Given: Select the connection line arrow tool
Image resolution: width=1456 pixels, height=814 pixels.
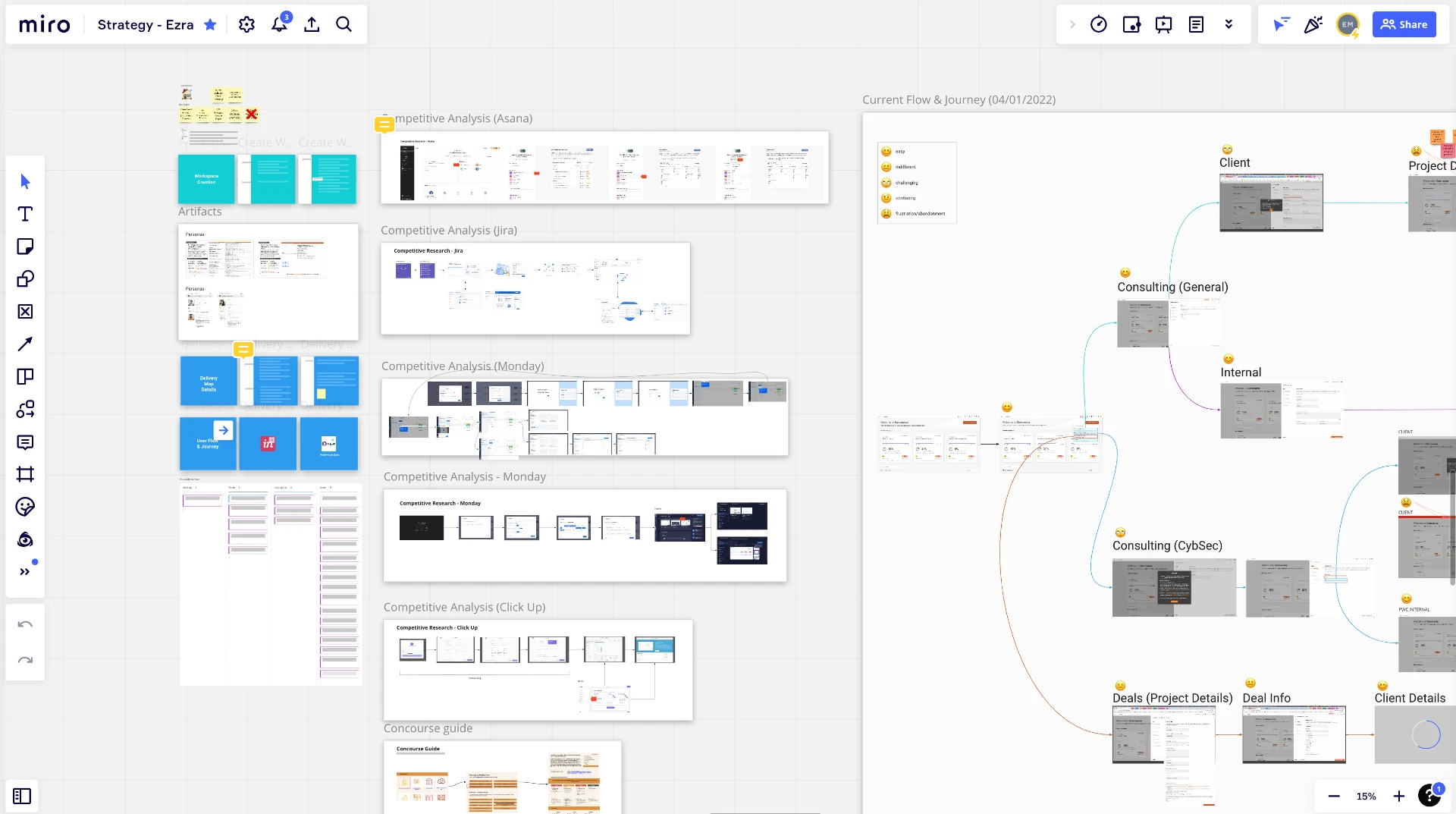Looking at the screenshot, I should 25,344.
